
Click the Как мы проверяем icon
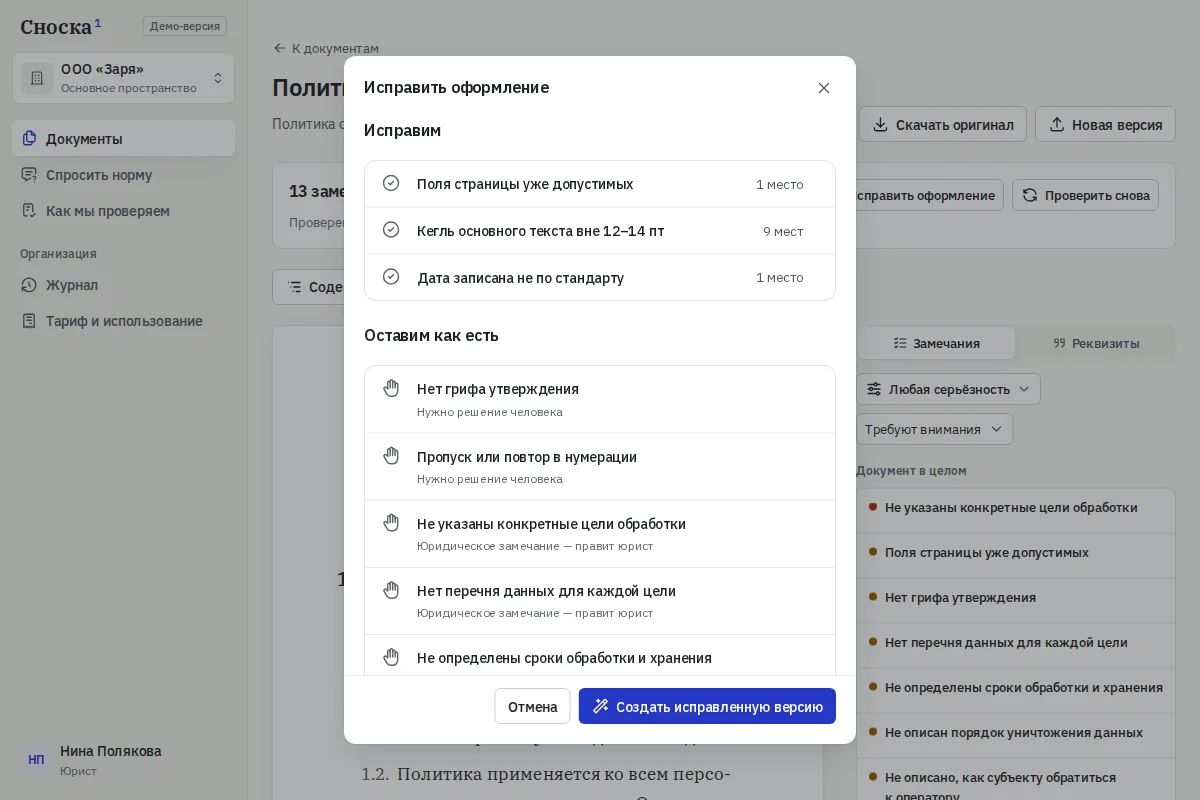(x=29, y=211)
